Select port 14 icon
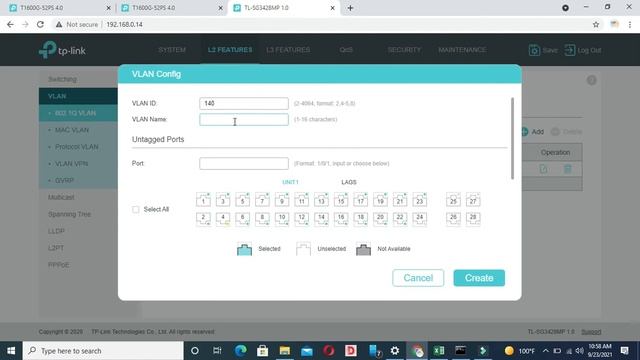Image resolution: width=640 pixels, height=360 pixels. click(321, 218)
